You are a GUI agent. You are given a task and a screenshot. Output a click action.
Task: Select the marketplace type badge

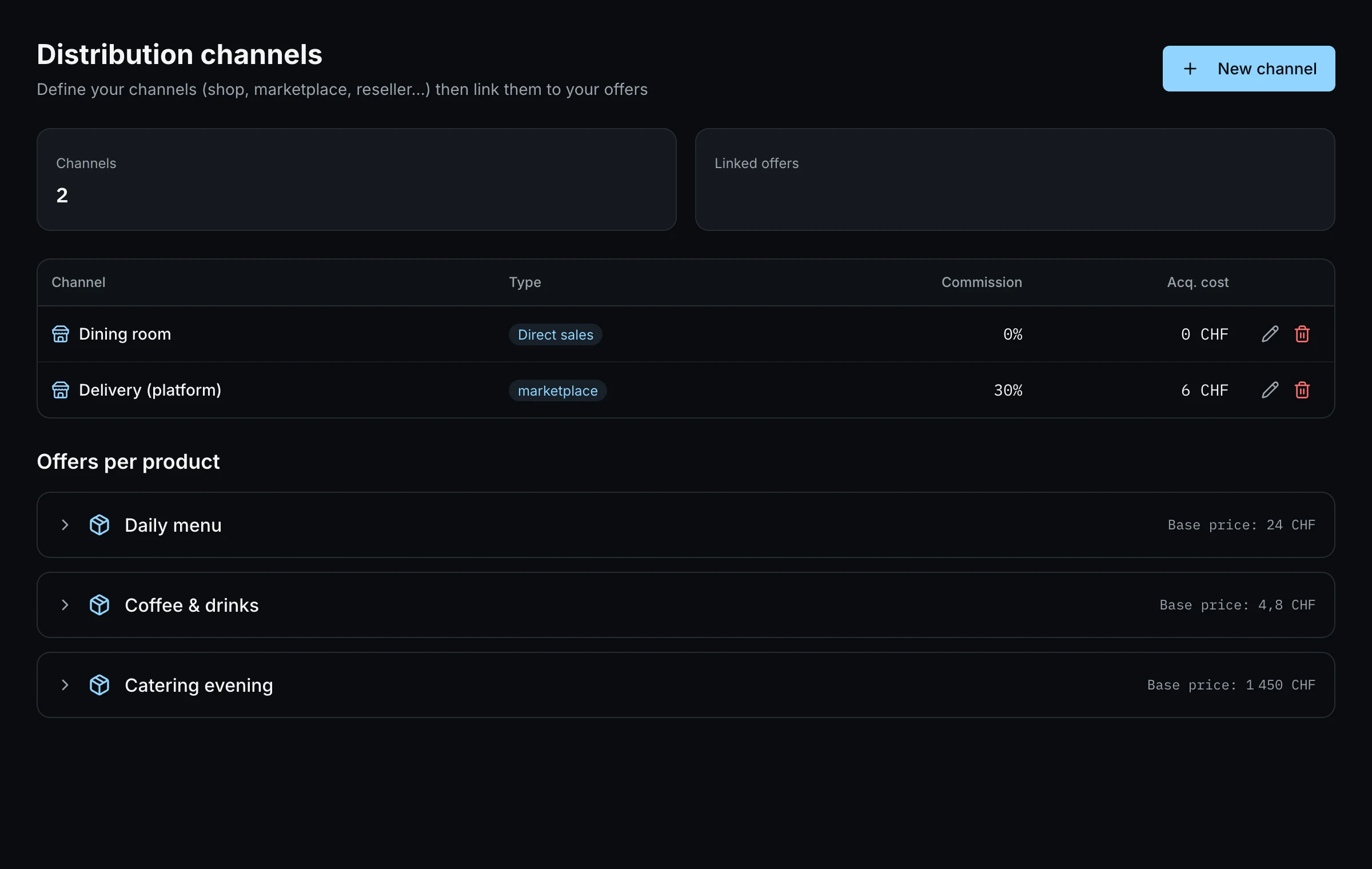557,390
